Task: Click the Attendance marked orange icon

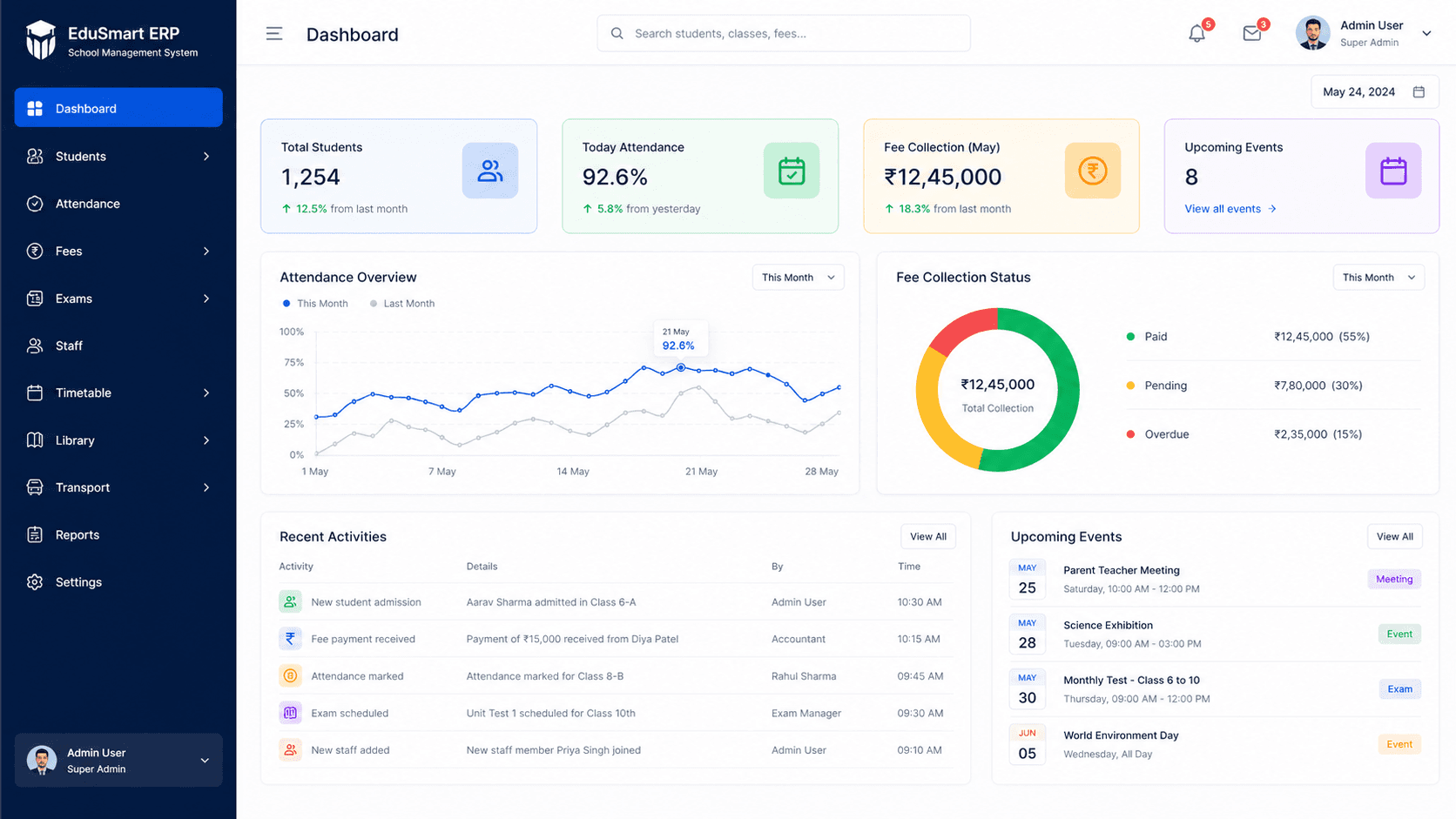Action: [290, 675]
